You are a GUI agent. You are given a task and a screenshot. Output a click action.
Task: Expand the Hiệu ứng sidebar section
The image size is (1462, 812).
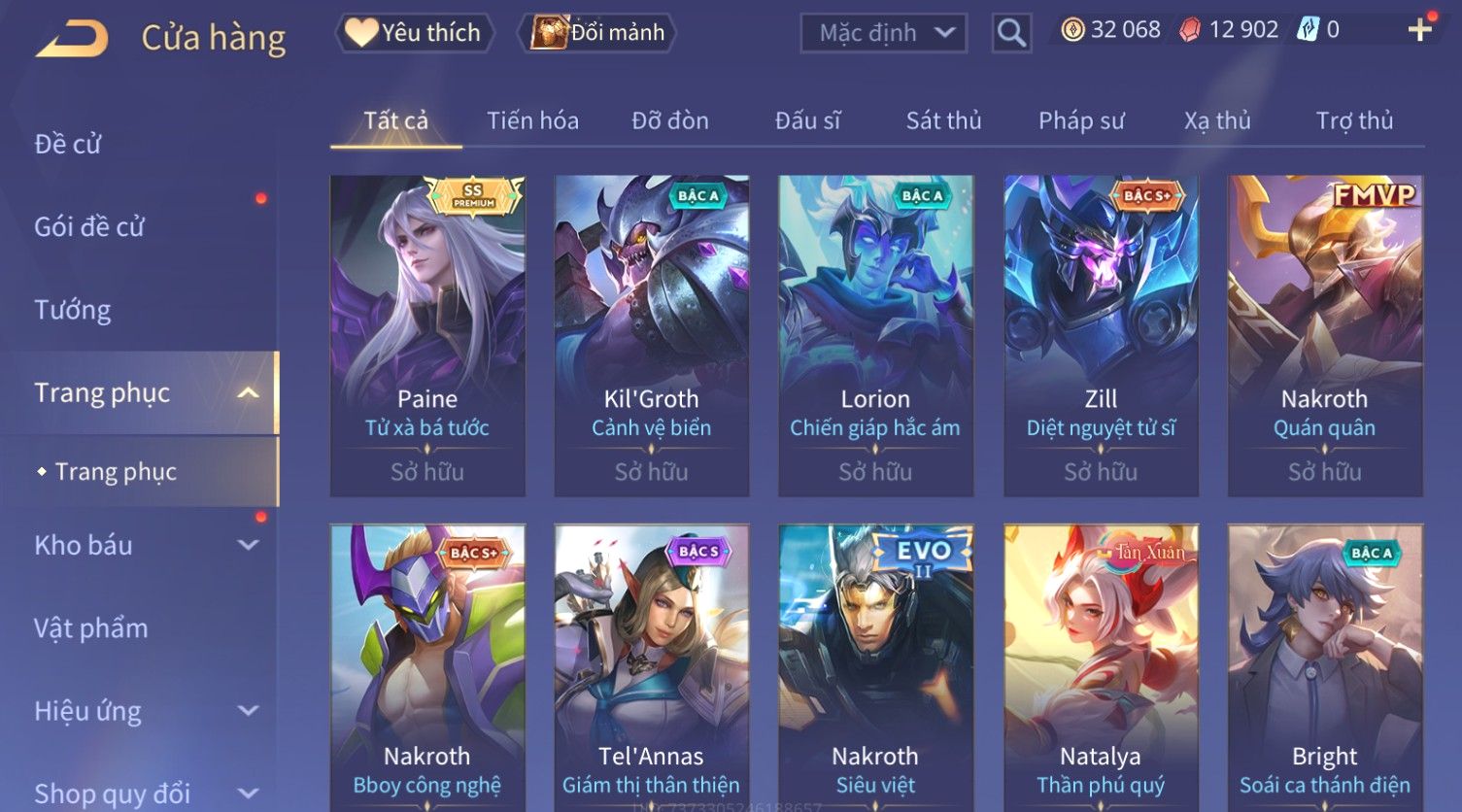click(x=249, y=710)
